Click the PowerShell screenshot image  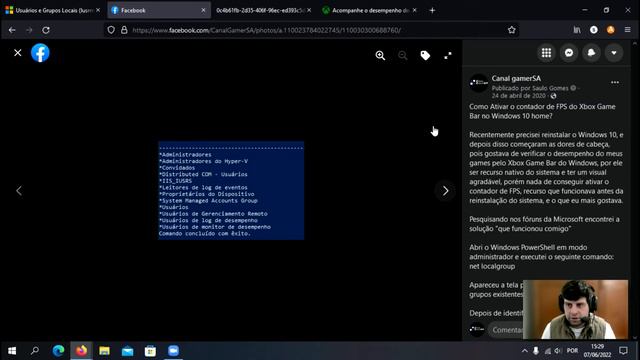coord(231,191)
